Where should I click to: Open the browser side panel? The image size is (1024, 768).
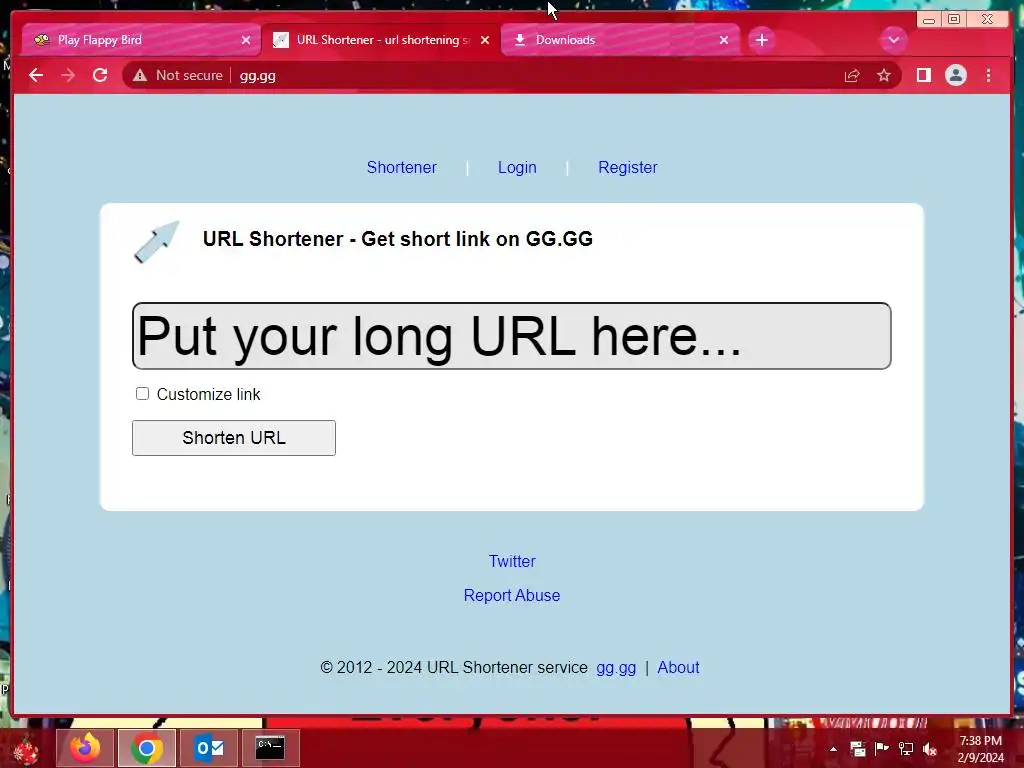click(x=923, y=76)
